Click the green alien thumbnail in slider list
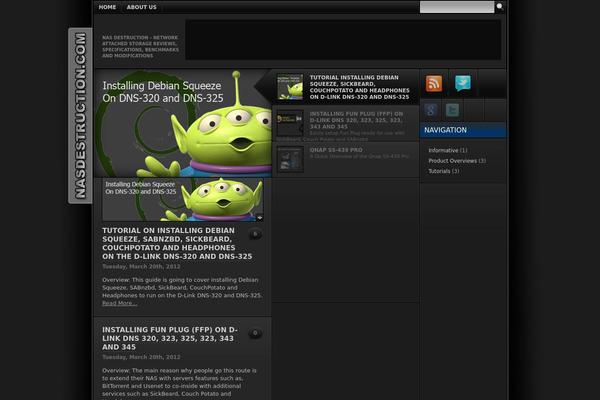The width and height of the screenshot is (600, 400). coord(290,87)
